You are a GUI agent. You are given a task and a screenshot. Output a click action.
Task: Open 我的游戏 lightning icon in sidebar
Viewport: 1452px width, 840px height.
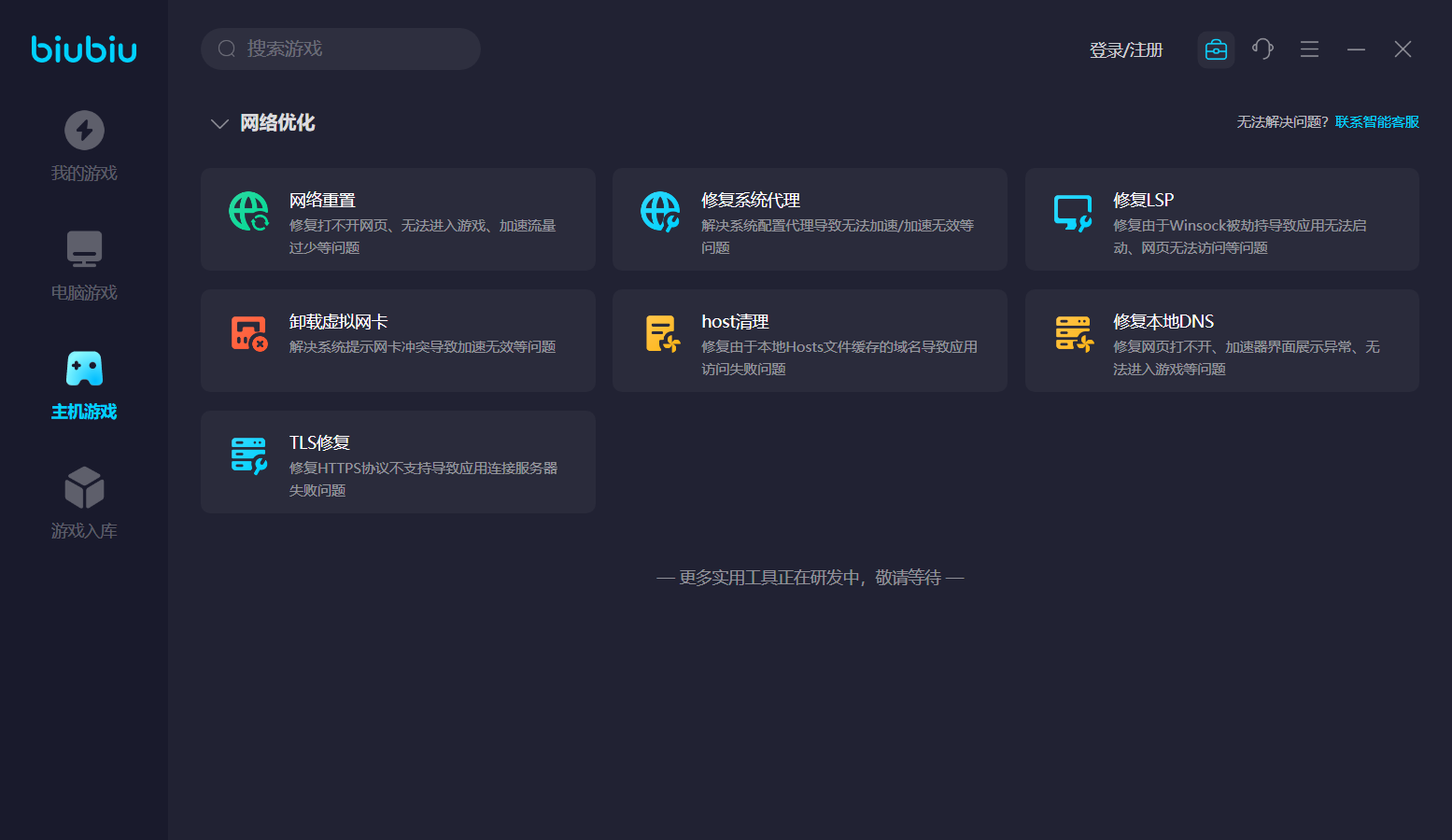click(x=84, y=130)
